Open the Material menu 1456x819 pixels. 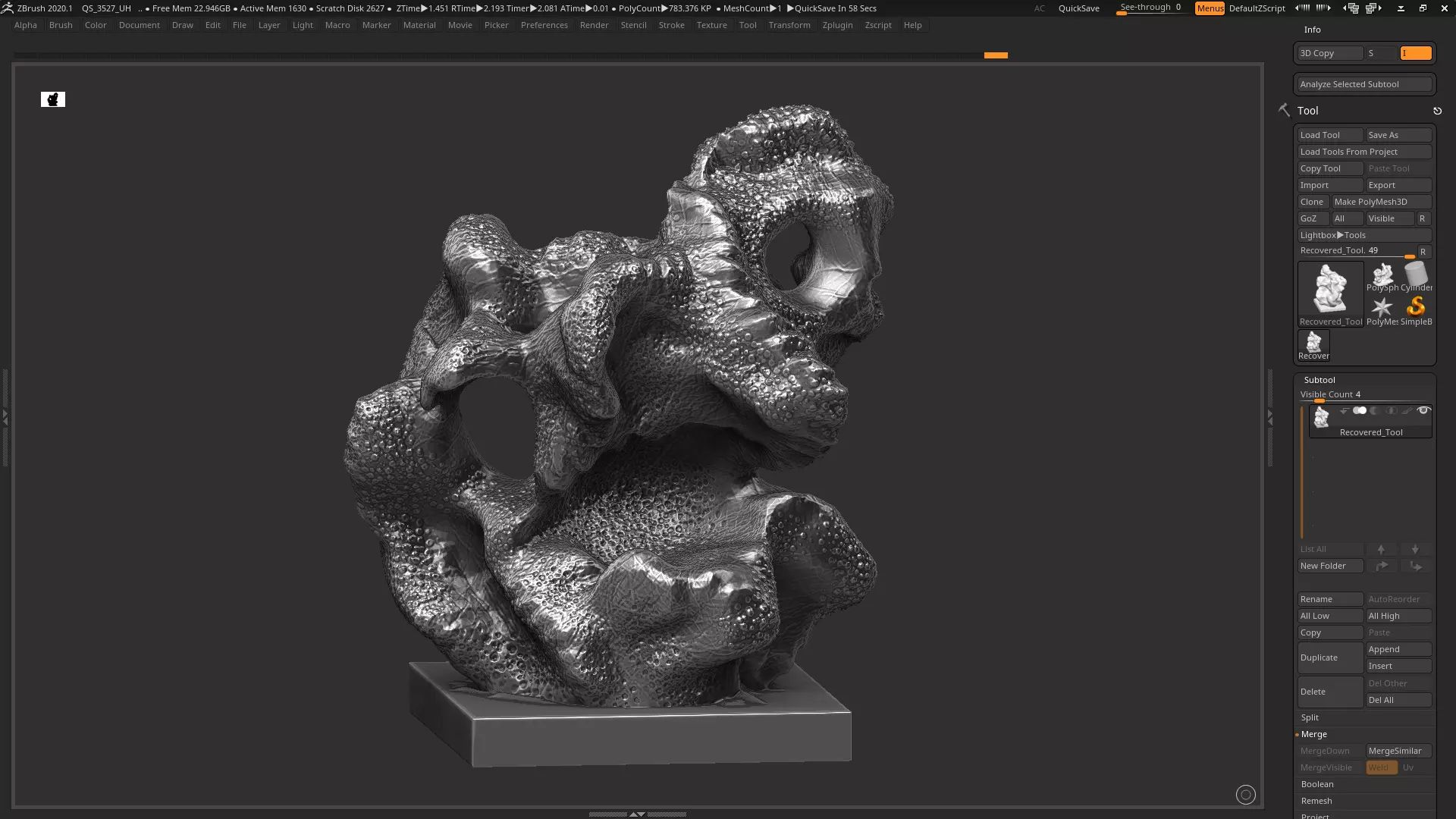(419, 25)
